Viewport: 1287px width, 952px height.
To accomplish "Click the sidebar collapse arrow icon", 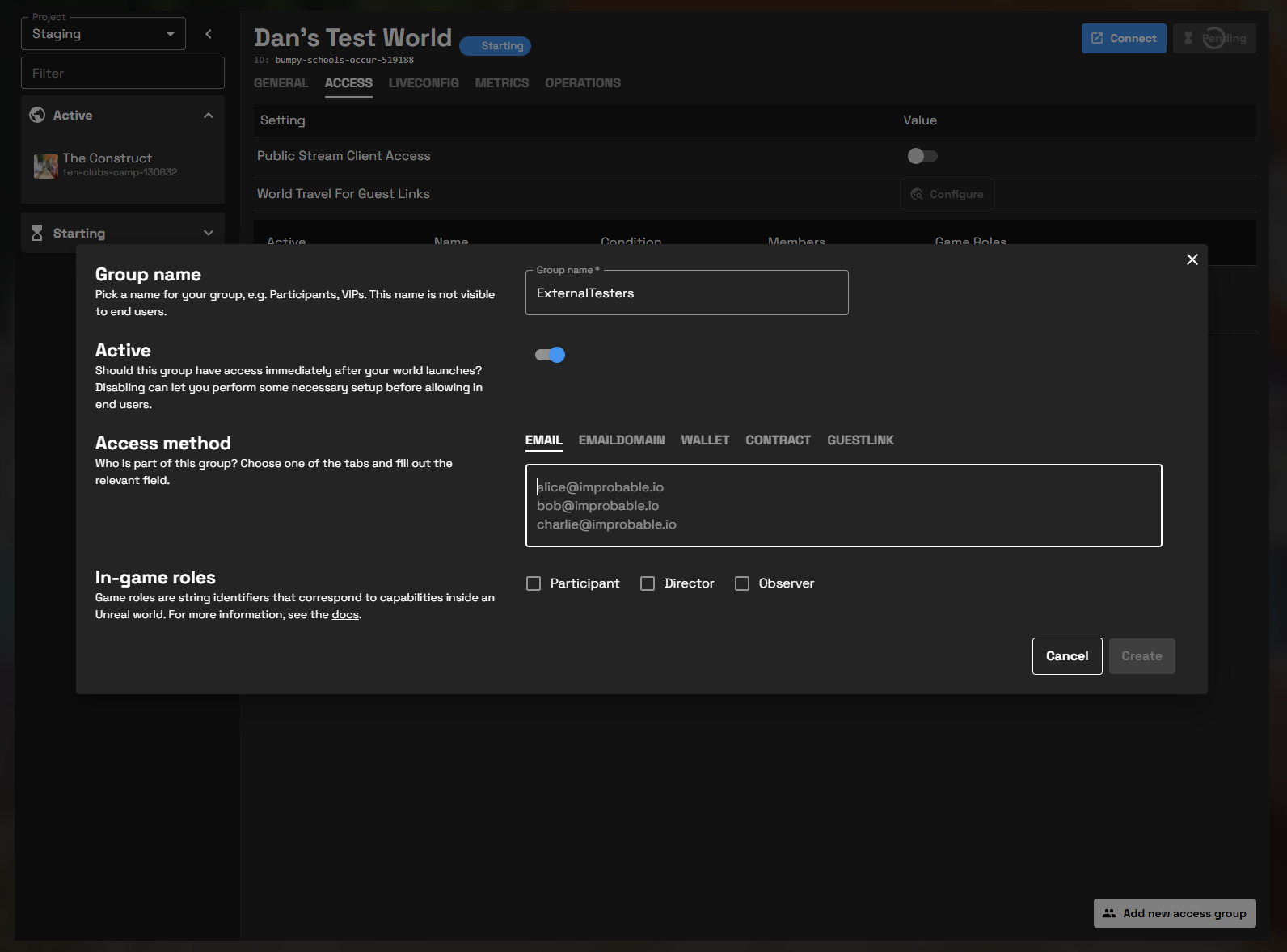I will (209, 34).
